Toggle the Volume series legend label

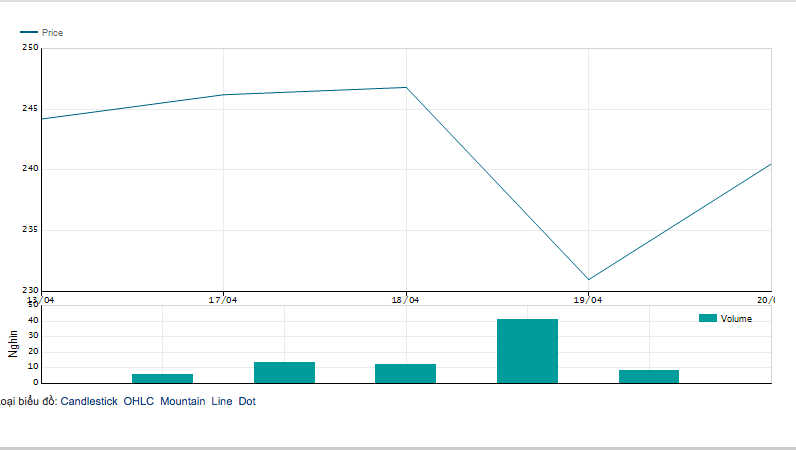tap(736, 318)
